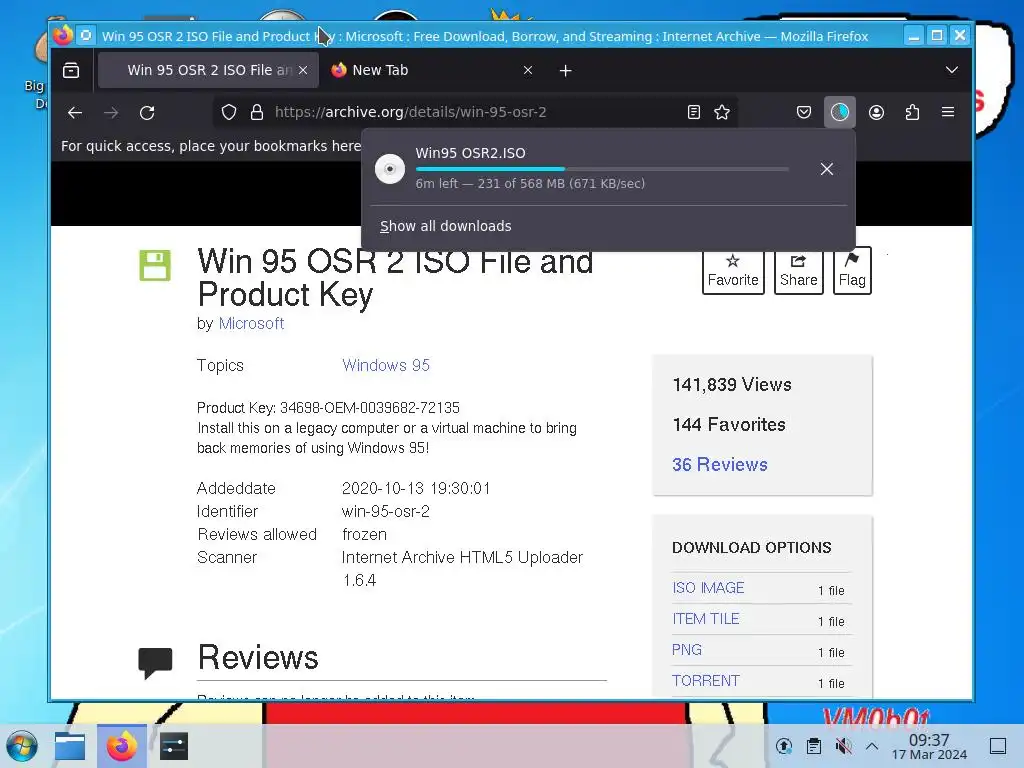Toggle the downloads panel button
Image resolution: width=1024 pixels, height=768 pixels.
840,112
